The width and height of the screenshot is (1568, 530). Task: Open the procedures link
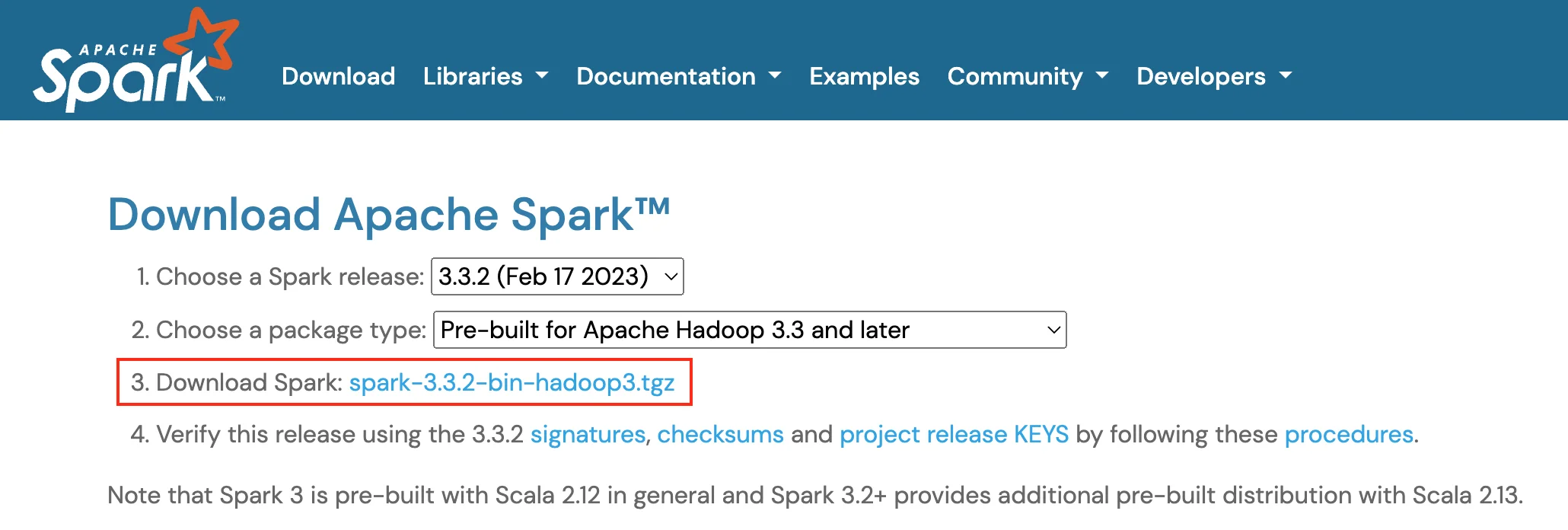(x=1349, y=434)
